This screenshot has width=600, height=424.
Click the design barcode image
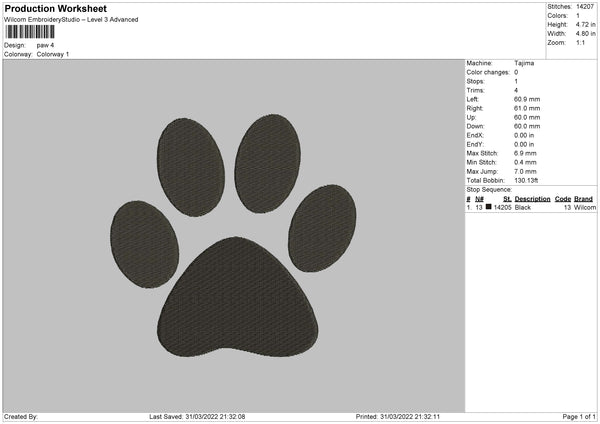click(29, 32)
